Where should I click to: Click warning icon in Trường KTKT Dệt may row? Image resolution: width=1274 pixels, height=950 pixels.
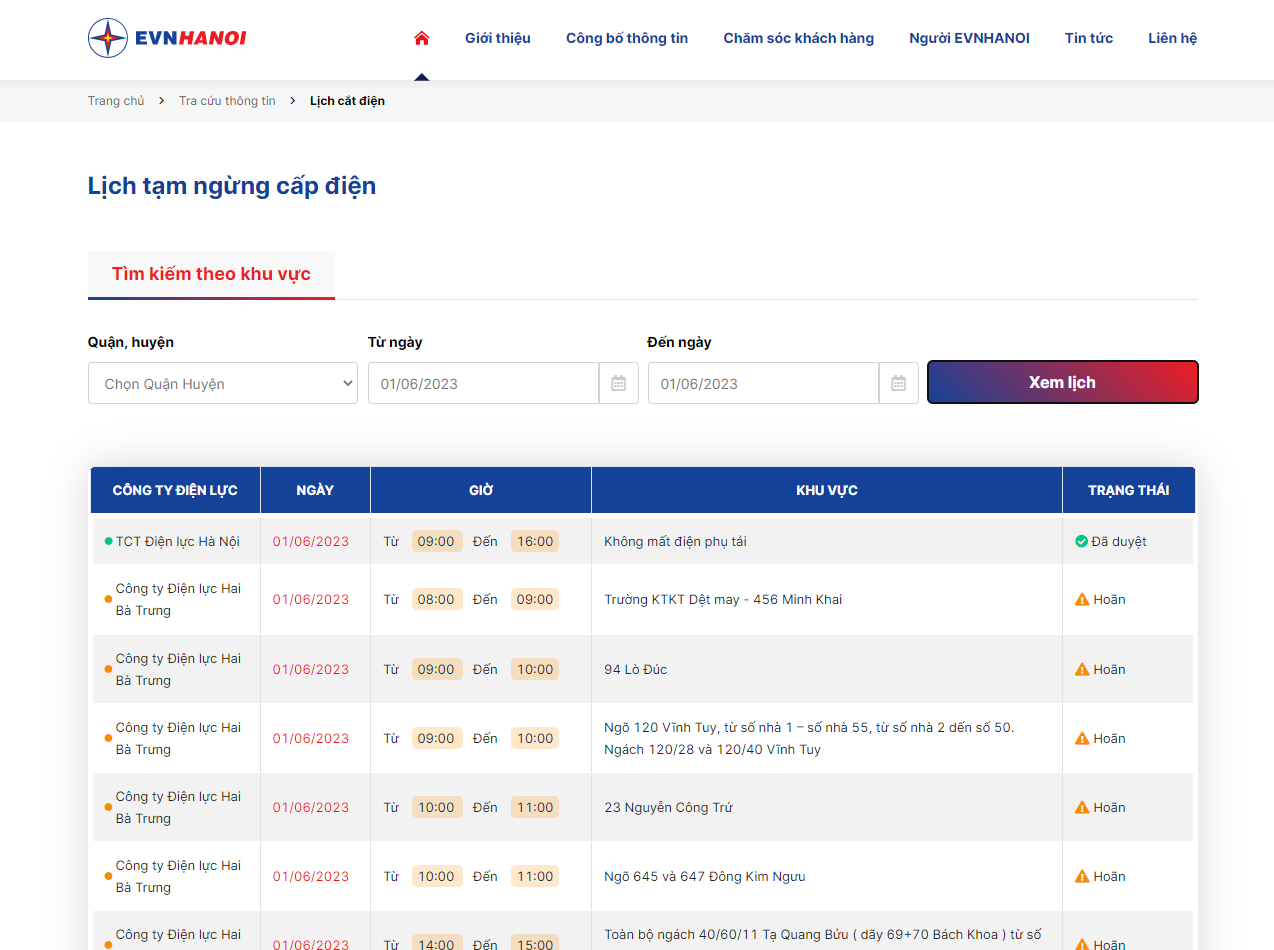1082,599
